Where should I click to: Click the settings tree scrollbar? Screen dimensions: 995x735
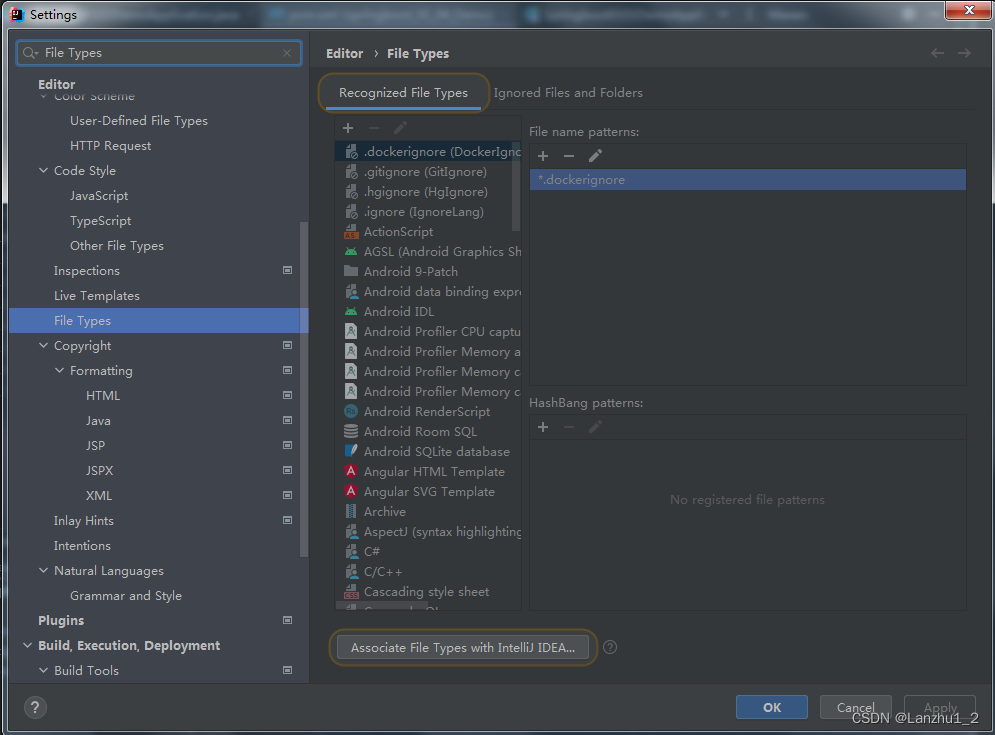point(303,389)
